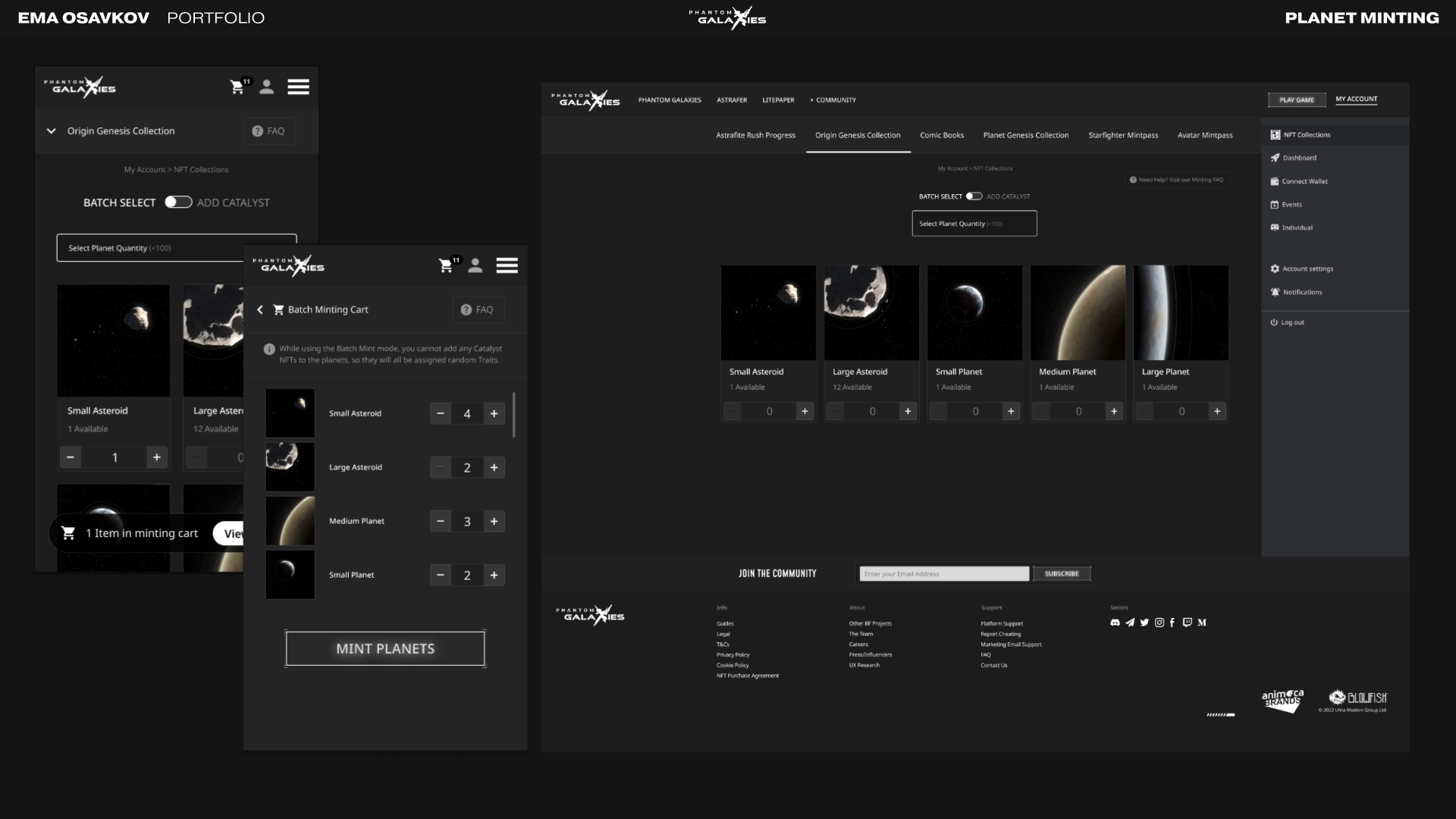Screen dimensions: 1456x819
Task: Click the Dashboard rocket icon
Action: click(1275, 158)
